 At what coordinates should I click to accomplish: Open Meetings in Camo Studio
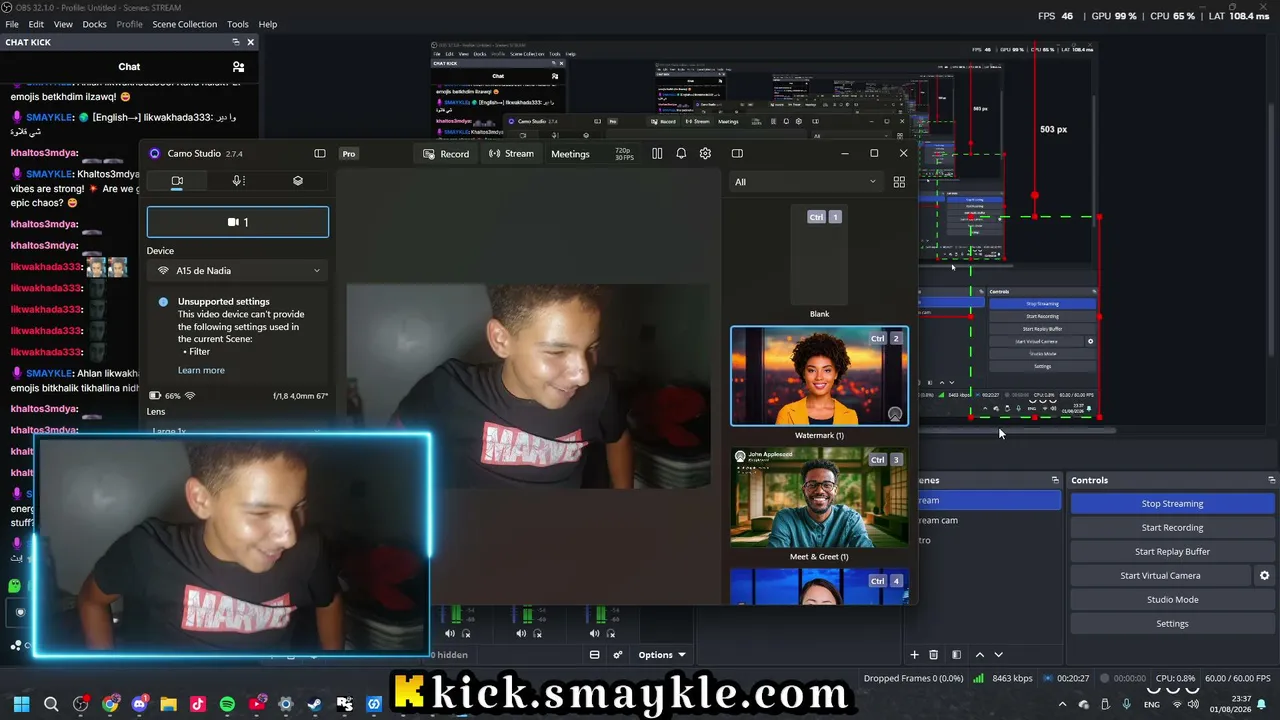pos(570,154)
